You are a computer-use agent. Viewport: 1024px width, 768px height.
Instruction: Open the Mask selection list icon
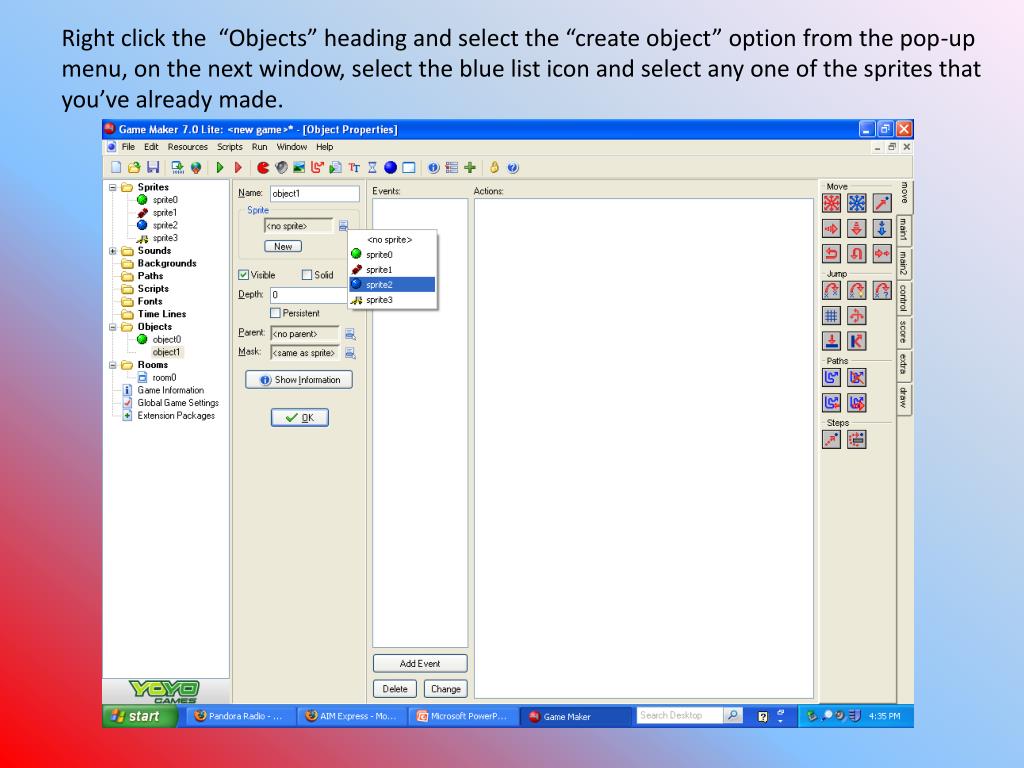350,353
